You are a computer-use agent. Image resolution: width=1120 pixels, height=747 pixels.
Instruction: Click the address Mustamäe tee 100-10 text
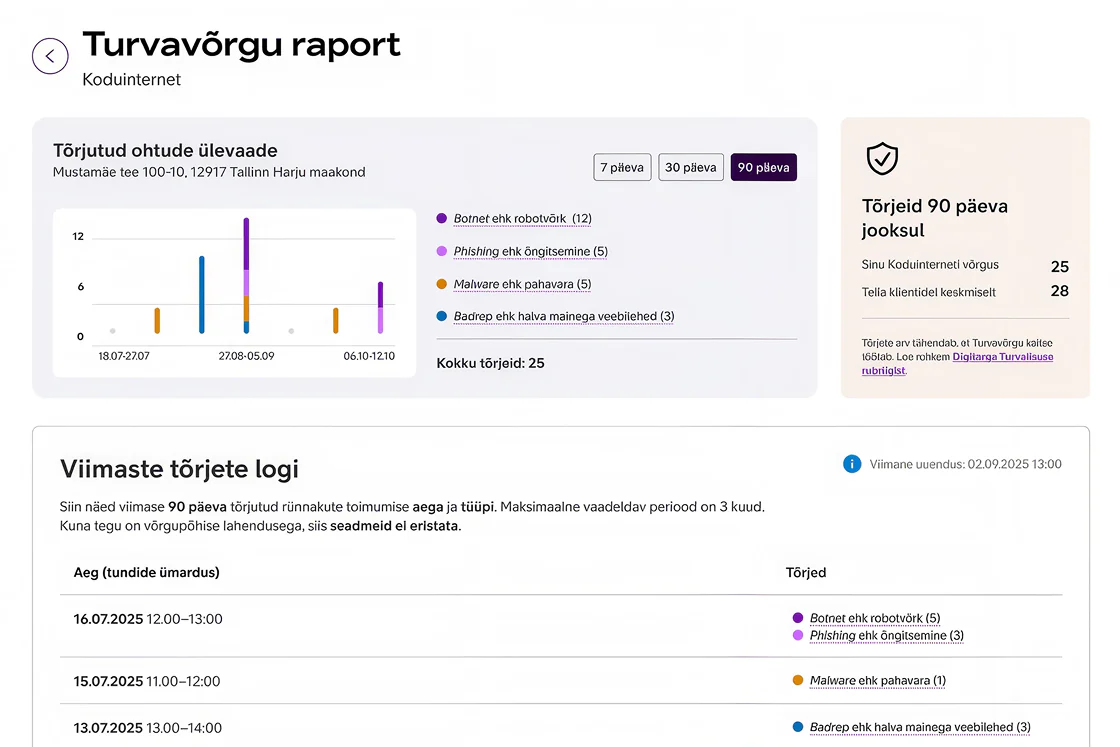click(209, 172)
